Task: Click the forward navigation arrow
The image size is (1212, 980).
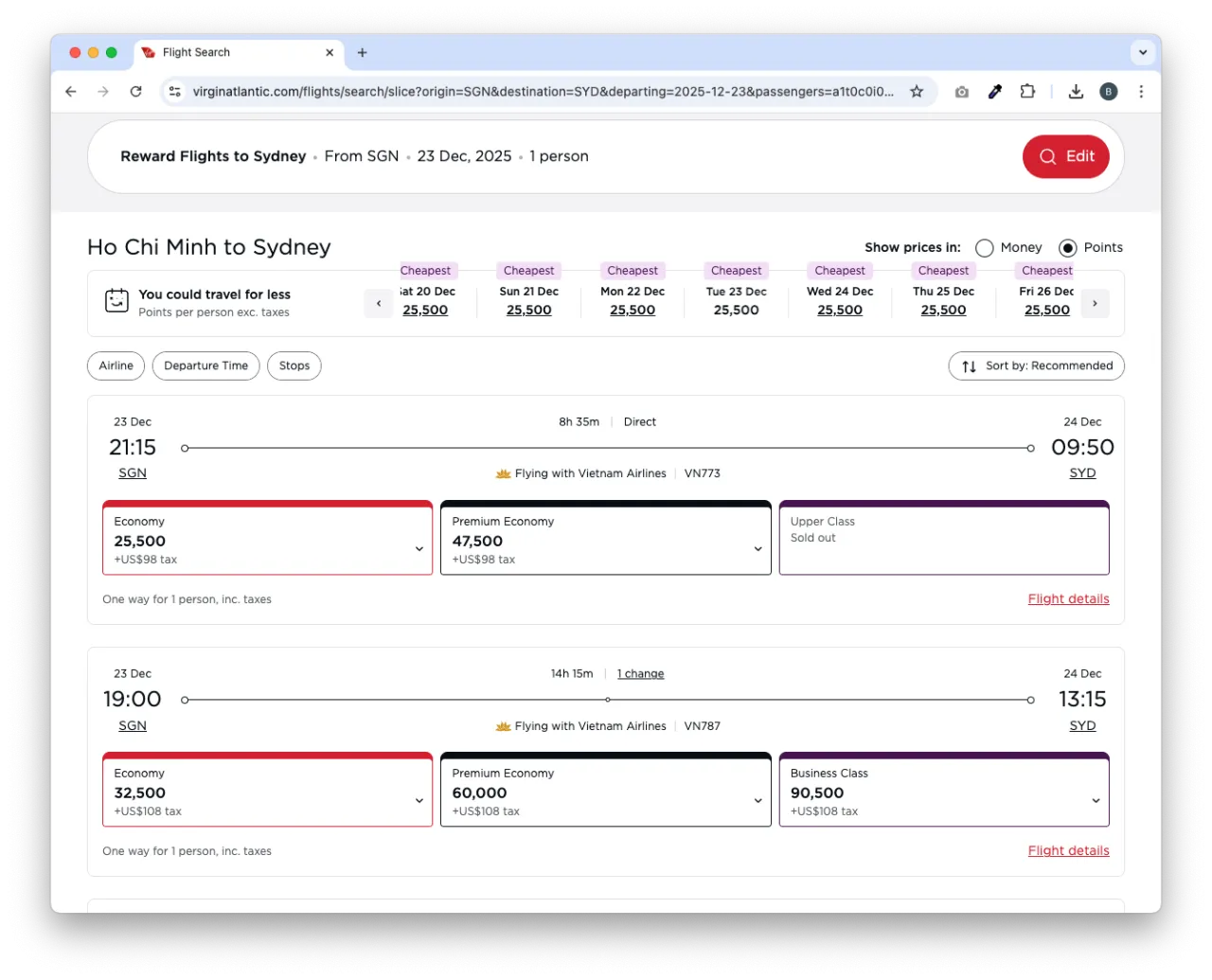Action: pos(103,92)
